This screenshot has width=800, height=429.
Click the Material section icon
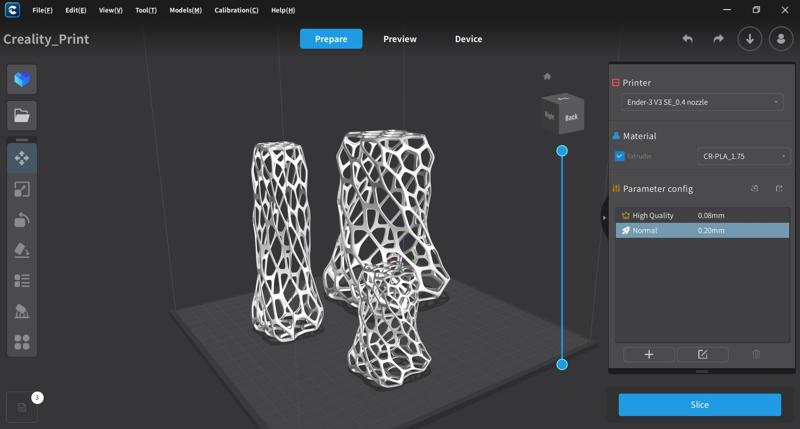(616, 136)
